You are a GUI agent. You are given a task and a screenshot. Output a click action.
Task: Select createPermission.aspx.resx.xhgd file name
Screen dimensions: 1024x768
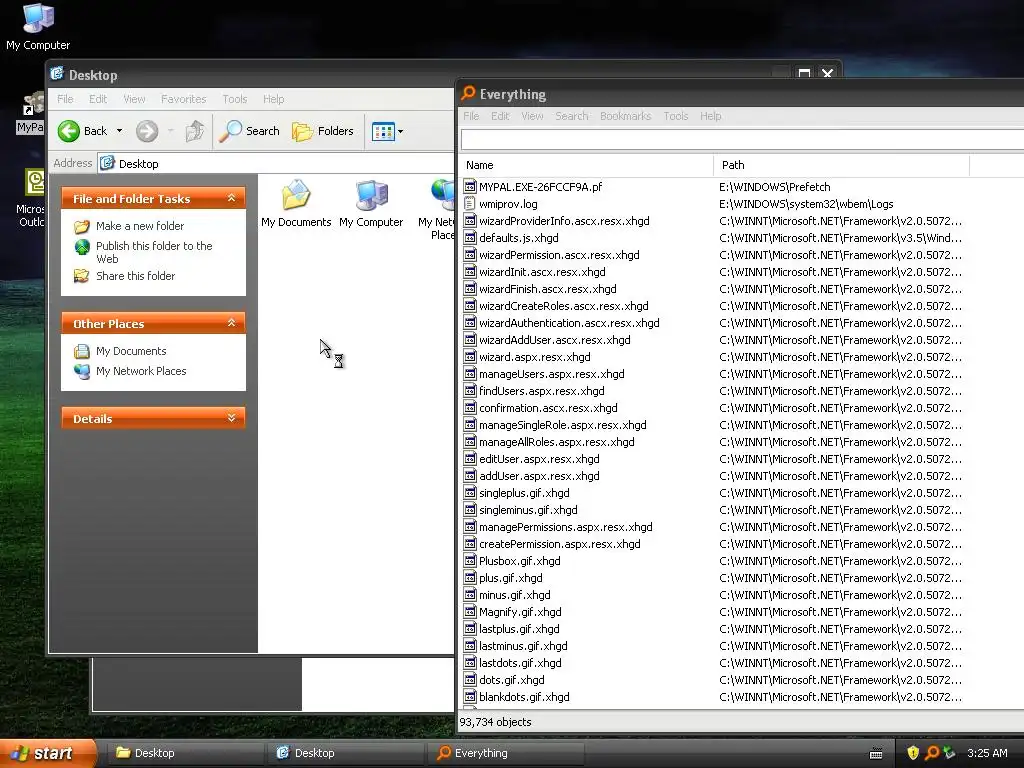560,544
